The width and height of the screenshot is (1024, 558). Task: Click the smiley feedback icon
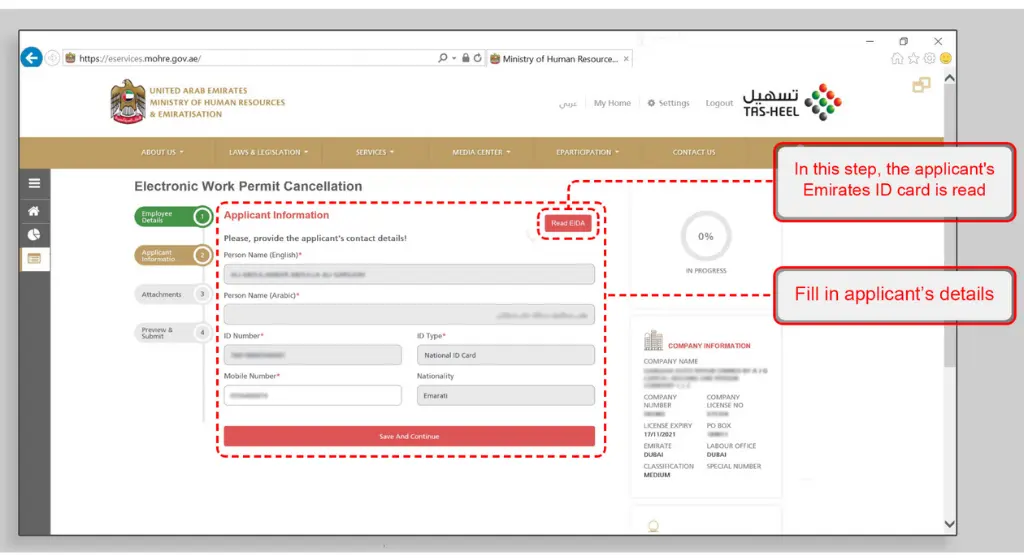(x=946, y=59)
